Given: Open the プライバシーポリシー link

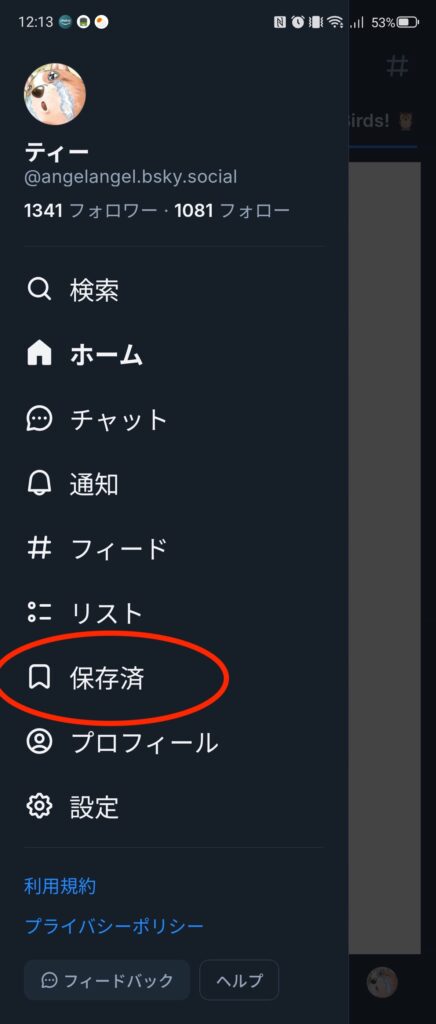Looking at the screenshot, I should 114,925.
